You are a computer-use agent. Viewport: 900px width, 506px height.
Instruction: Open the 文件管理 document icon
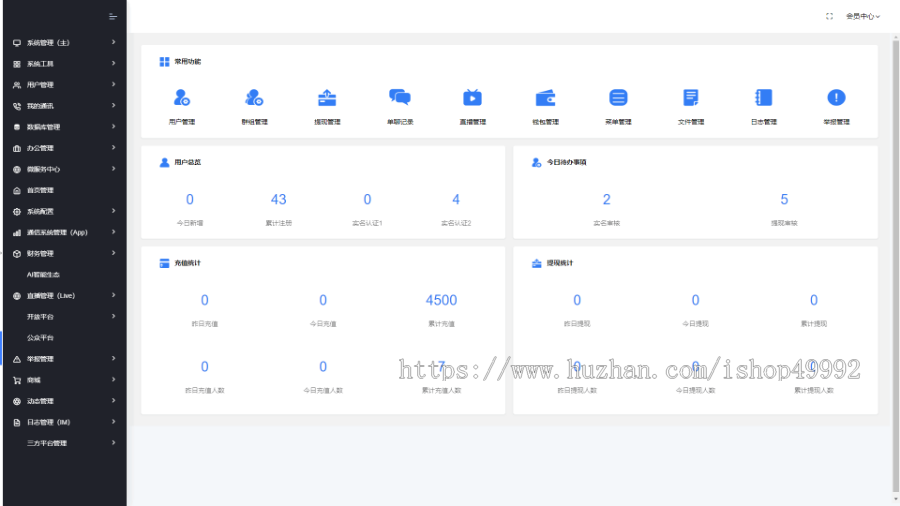691,98
